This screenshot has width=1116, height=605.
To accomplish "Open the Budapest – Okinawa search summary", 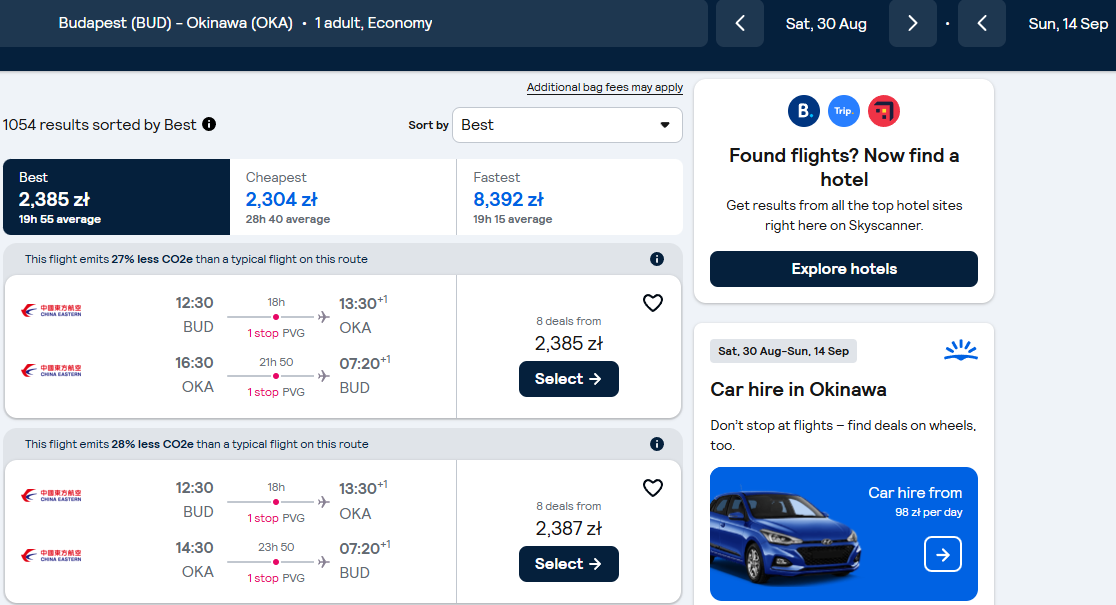I will point(354,23).
